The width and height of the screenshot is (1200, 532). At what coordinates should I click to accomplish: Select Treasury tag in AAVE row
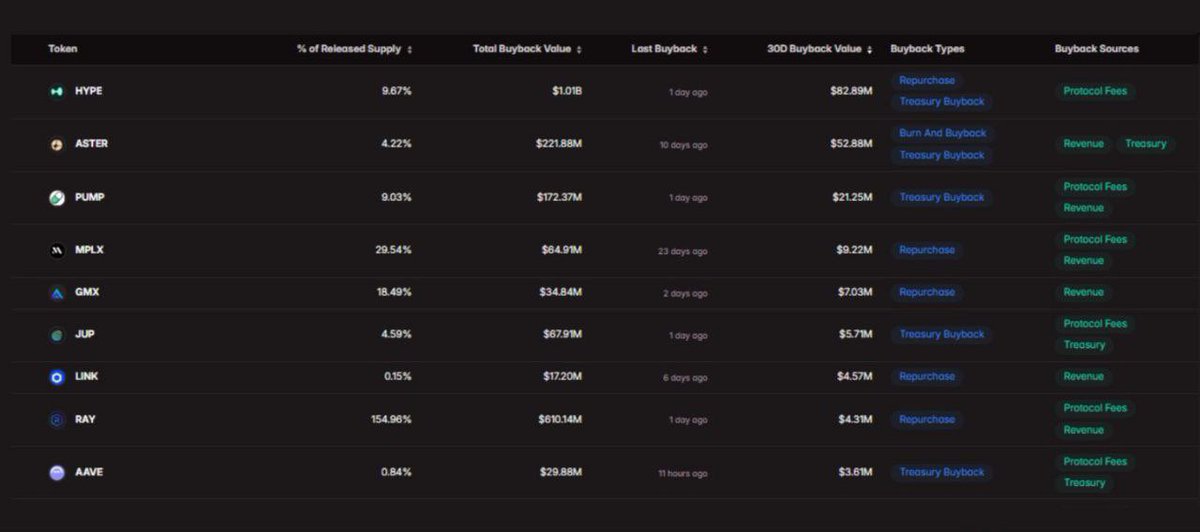1084,483
